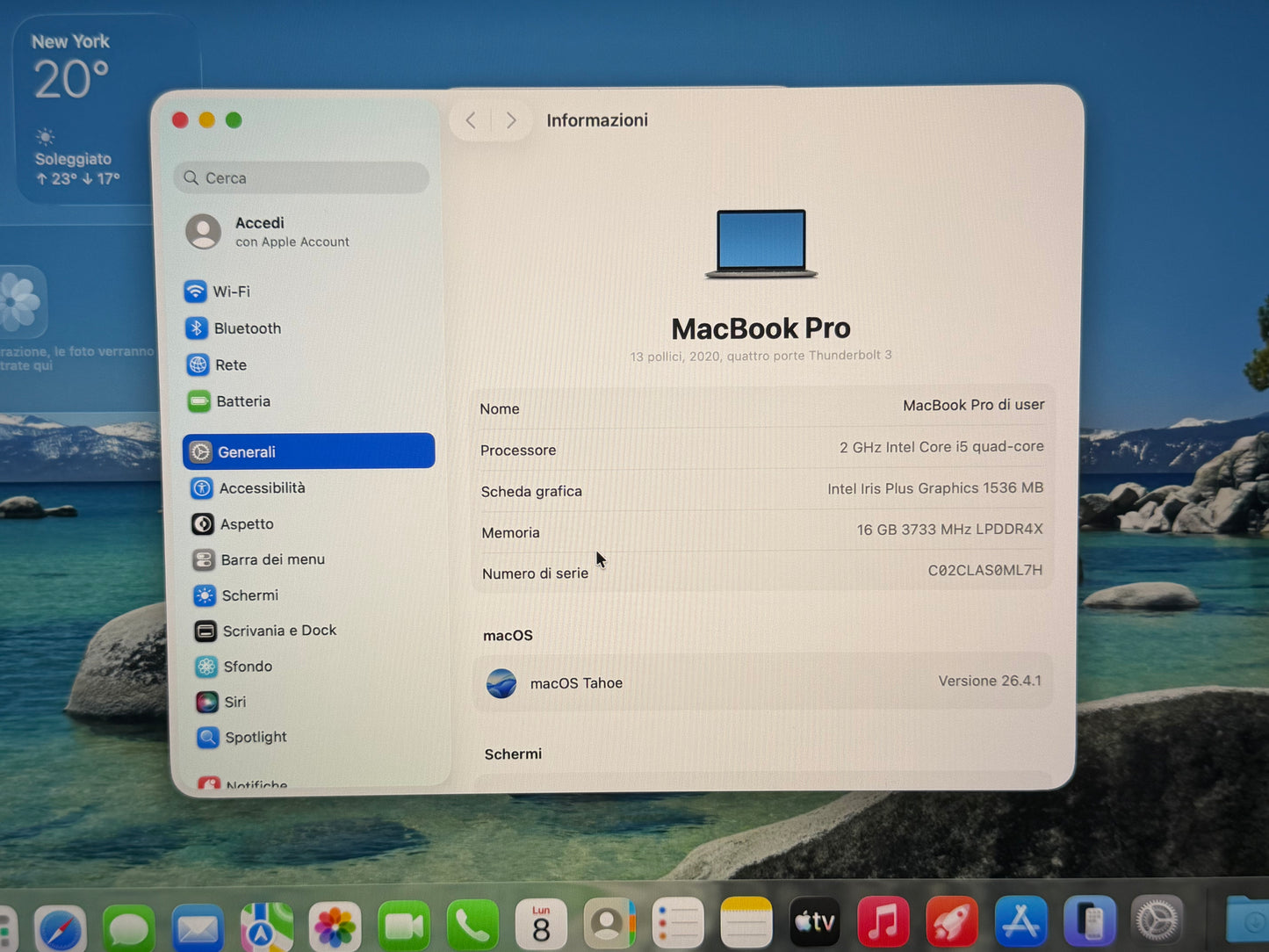Screen dimensions: 1269x952
Task: Click the macOS Tahoe version row
Action: (x=763, y=682)
